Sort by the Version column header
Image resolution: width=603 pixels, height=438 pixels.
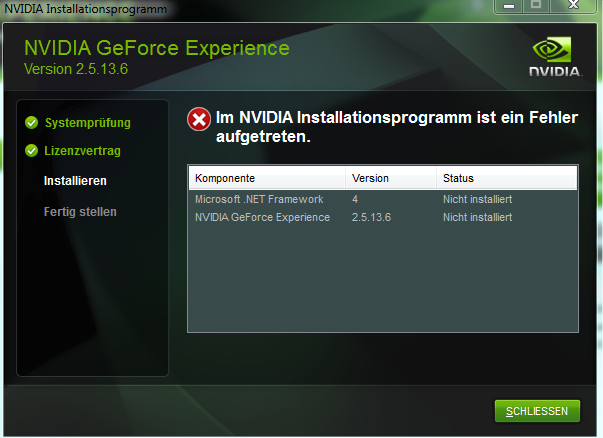[x=391, y=178]
